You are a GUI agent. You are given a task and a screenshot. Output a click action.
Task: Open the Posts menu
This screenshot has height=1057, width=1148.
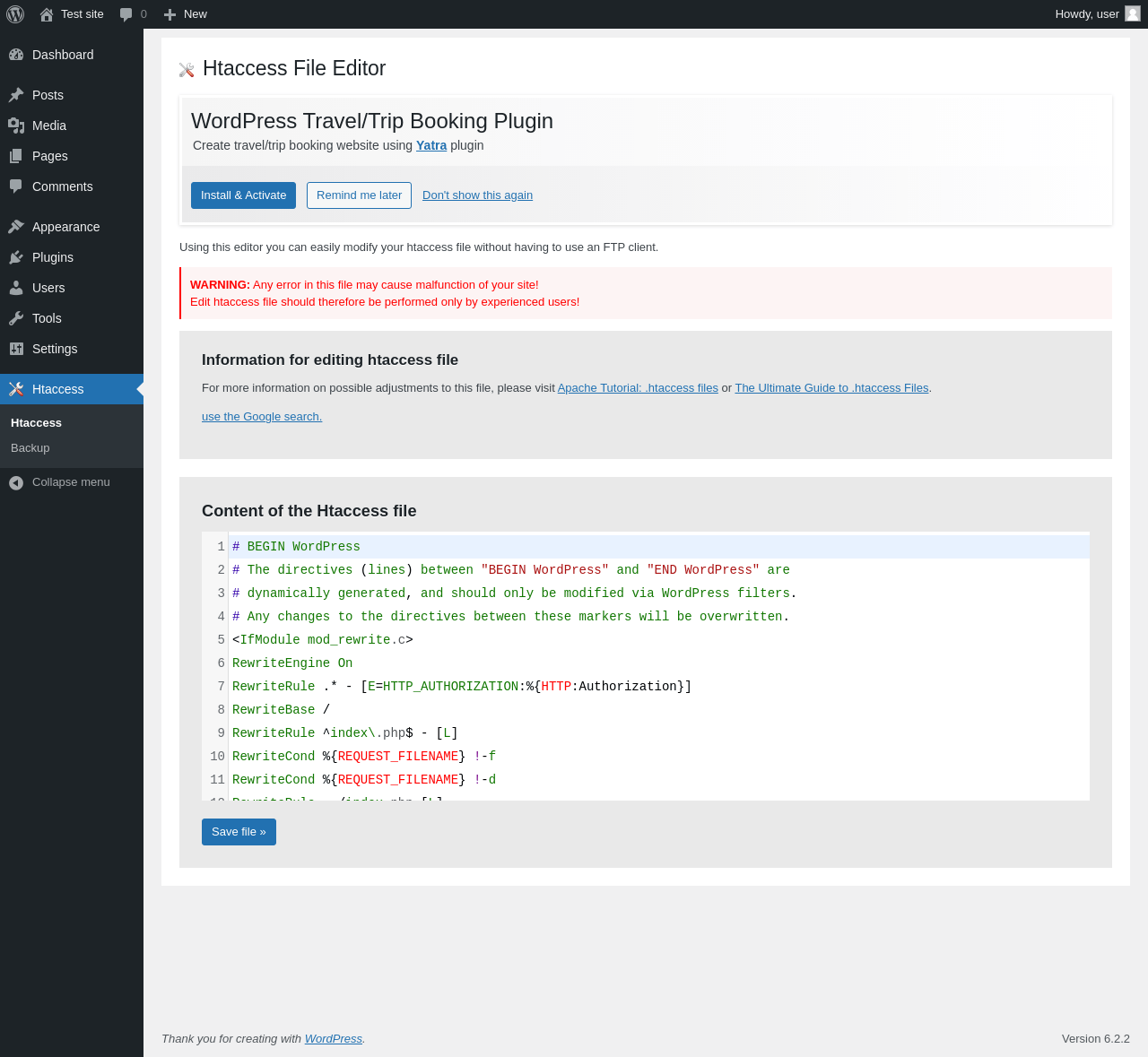point(48,95)
